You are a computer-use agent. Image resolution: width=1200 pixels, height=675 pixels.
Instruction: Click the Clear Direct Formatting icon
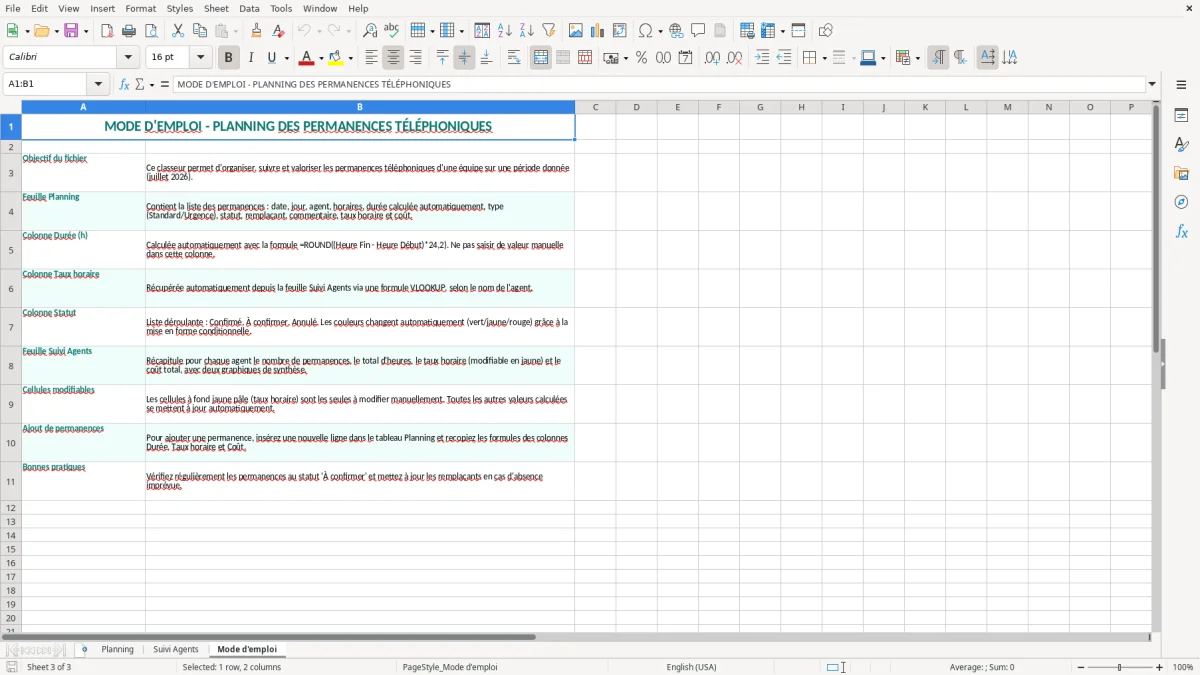(278, 31)
